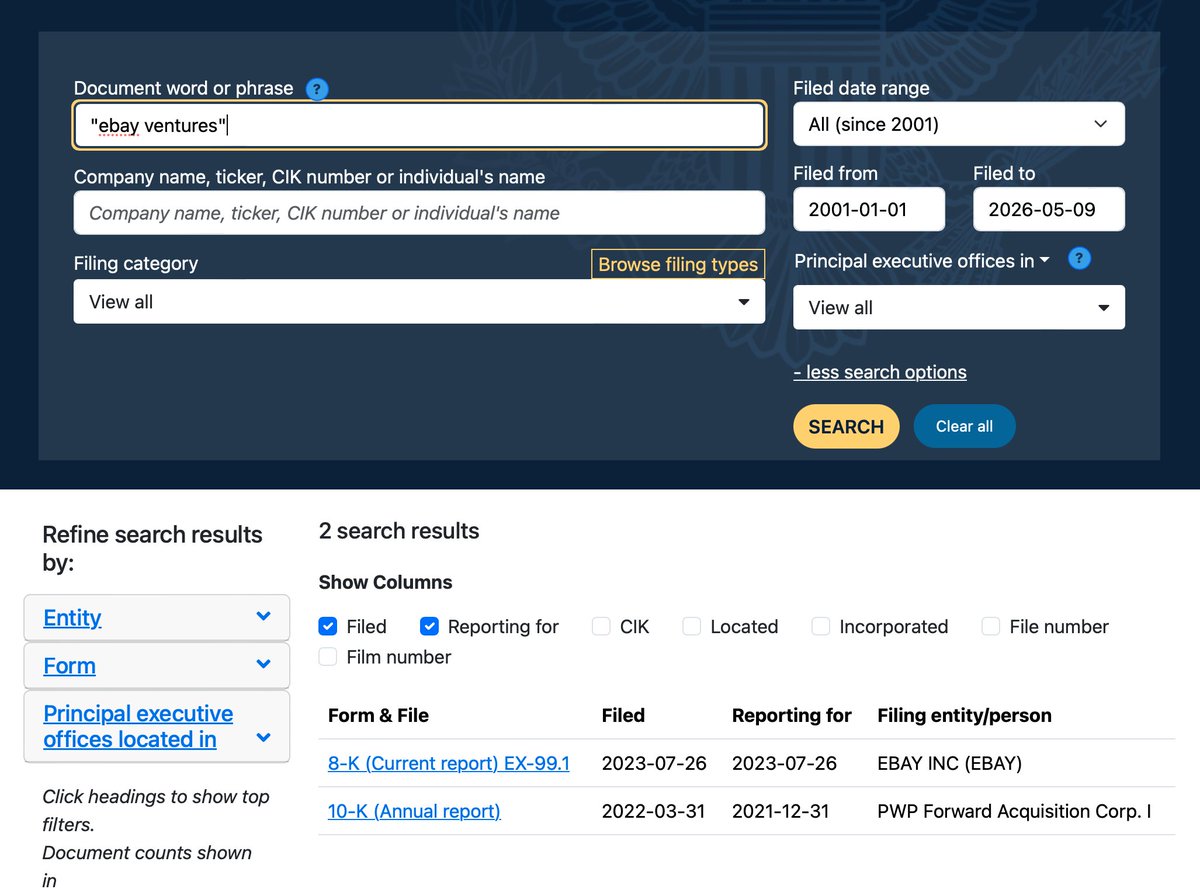Click the Document word or phrase field

[419, 125]
